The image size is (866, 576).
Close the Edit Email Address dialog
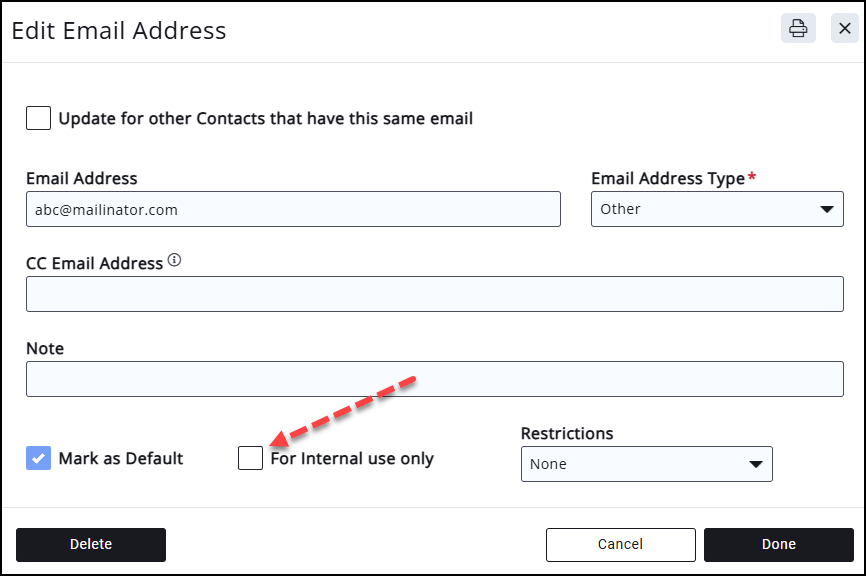[x=844, y=28]
